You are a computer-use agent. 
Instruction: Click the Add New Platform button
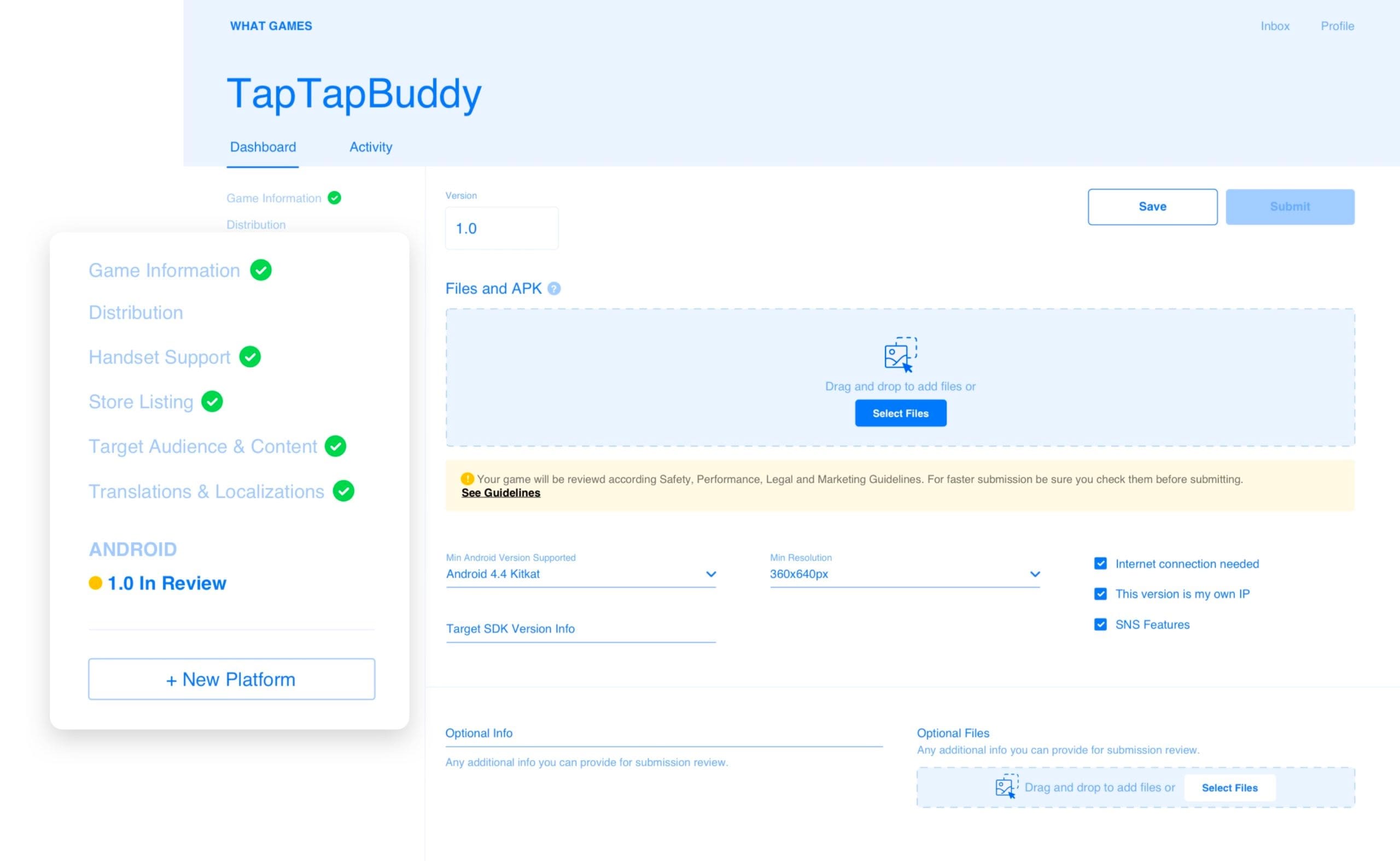(x=231, y=678)
